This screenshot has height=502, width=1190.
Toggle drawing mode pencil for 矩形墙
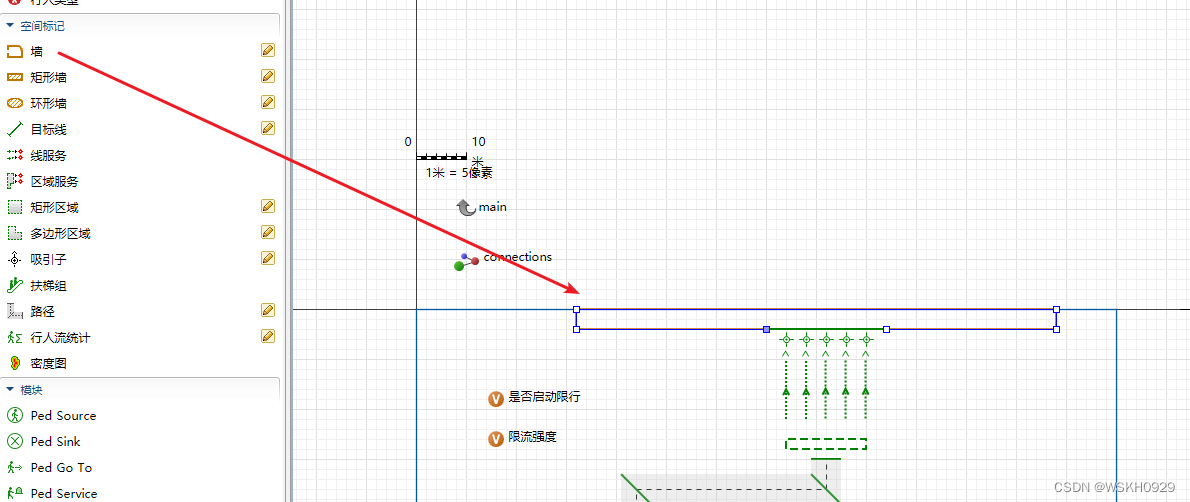click(268, 76)
